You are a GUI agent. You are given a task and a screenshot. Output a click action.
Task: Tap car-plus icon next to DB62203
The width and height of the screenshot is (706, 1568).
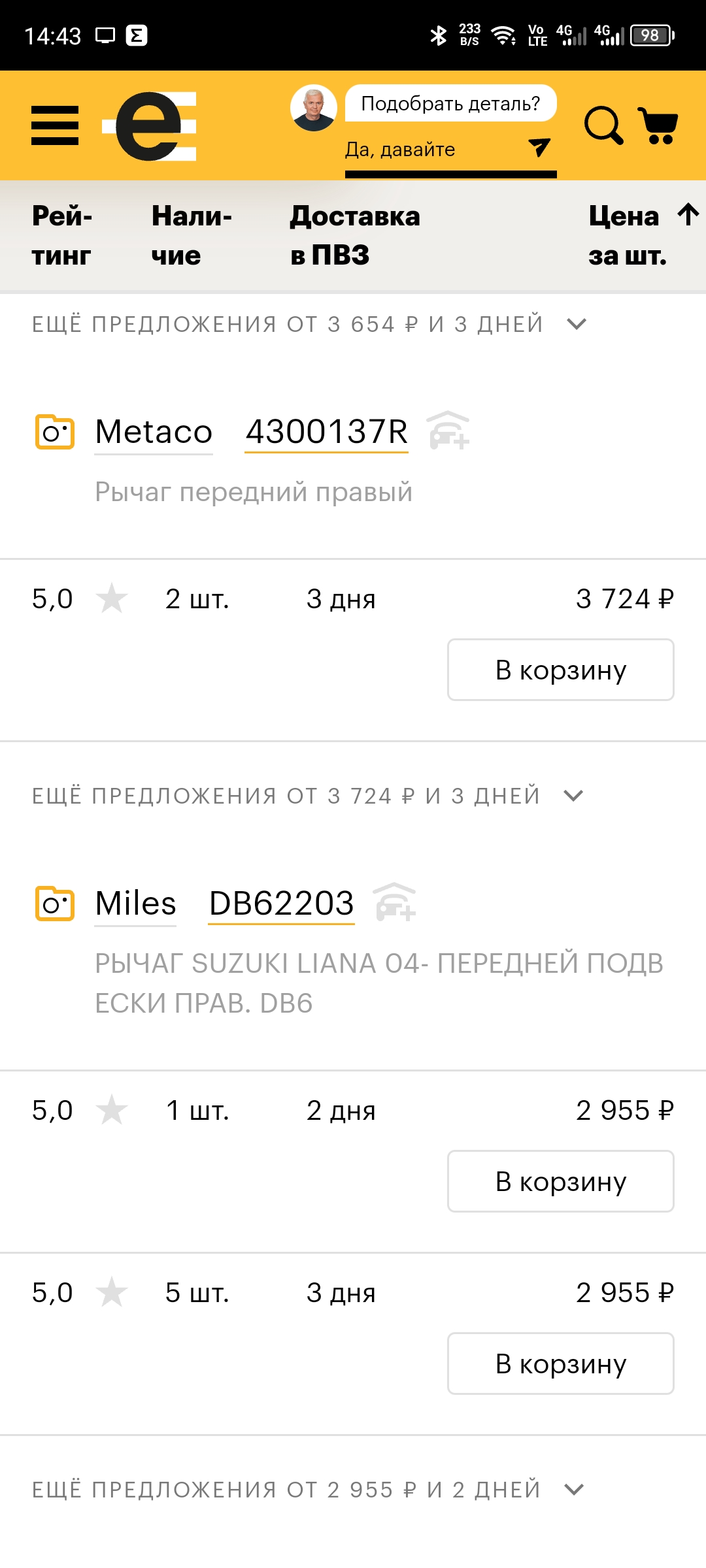pos(395,902)
